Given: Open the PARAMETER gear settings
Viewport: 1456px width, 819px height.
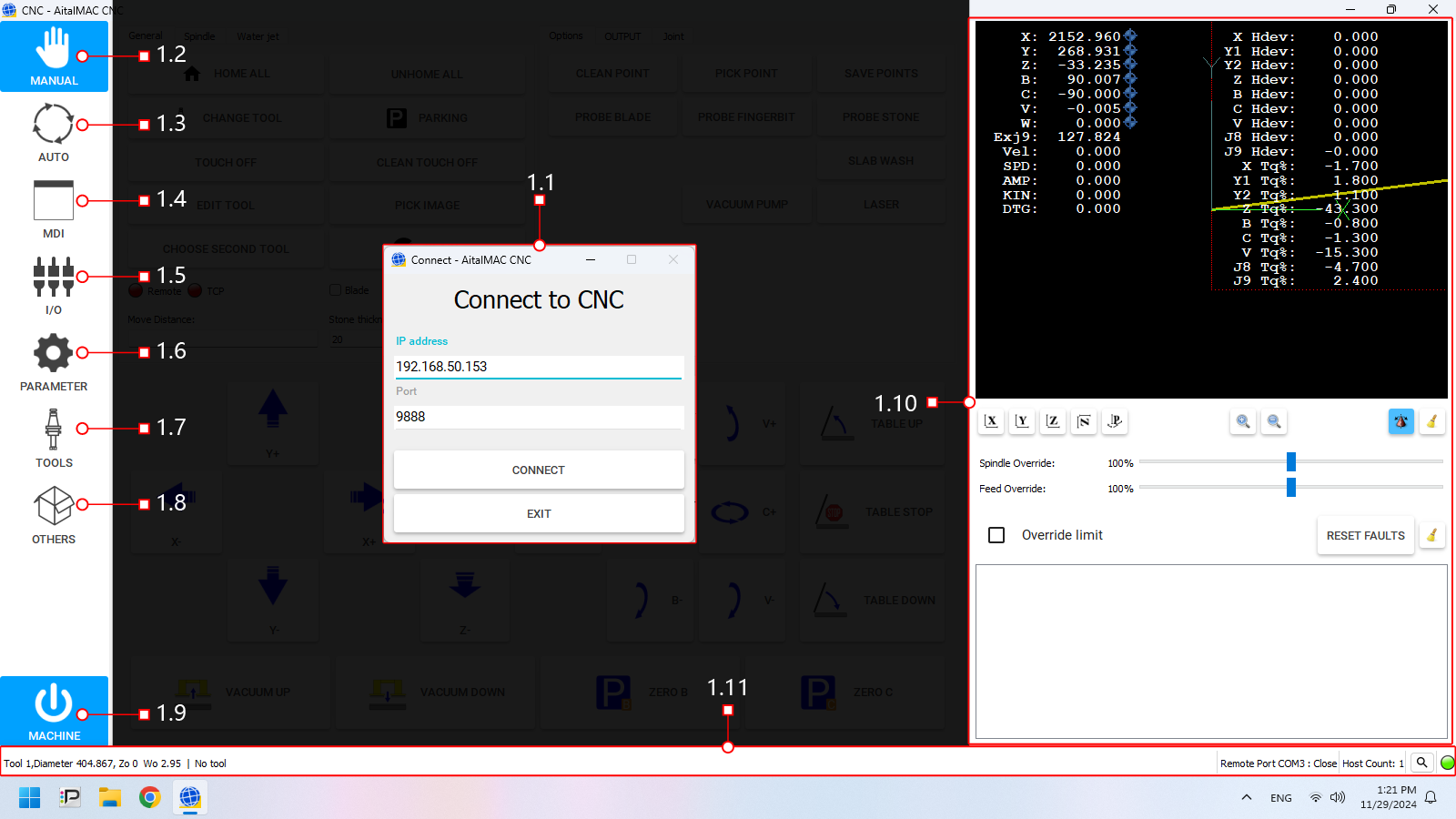Looking at the screenshot, I should [x=54, y=361].
